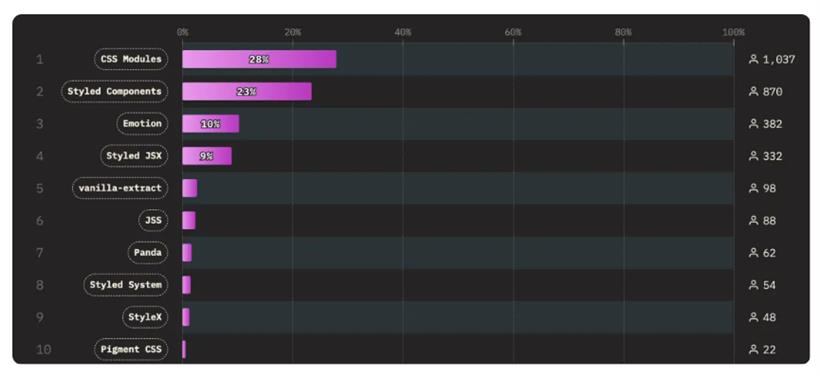Click the 28% CSS Modules bar

[259, 60]
